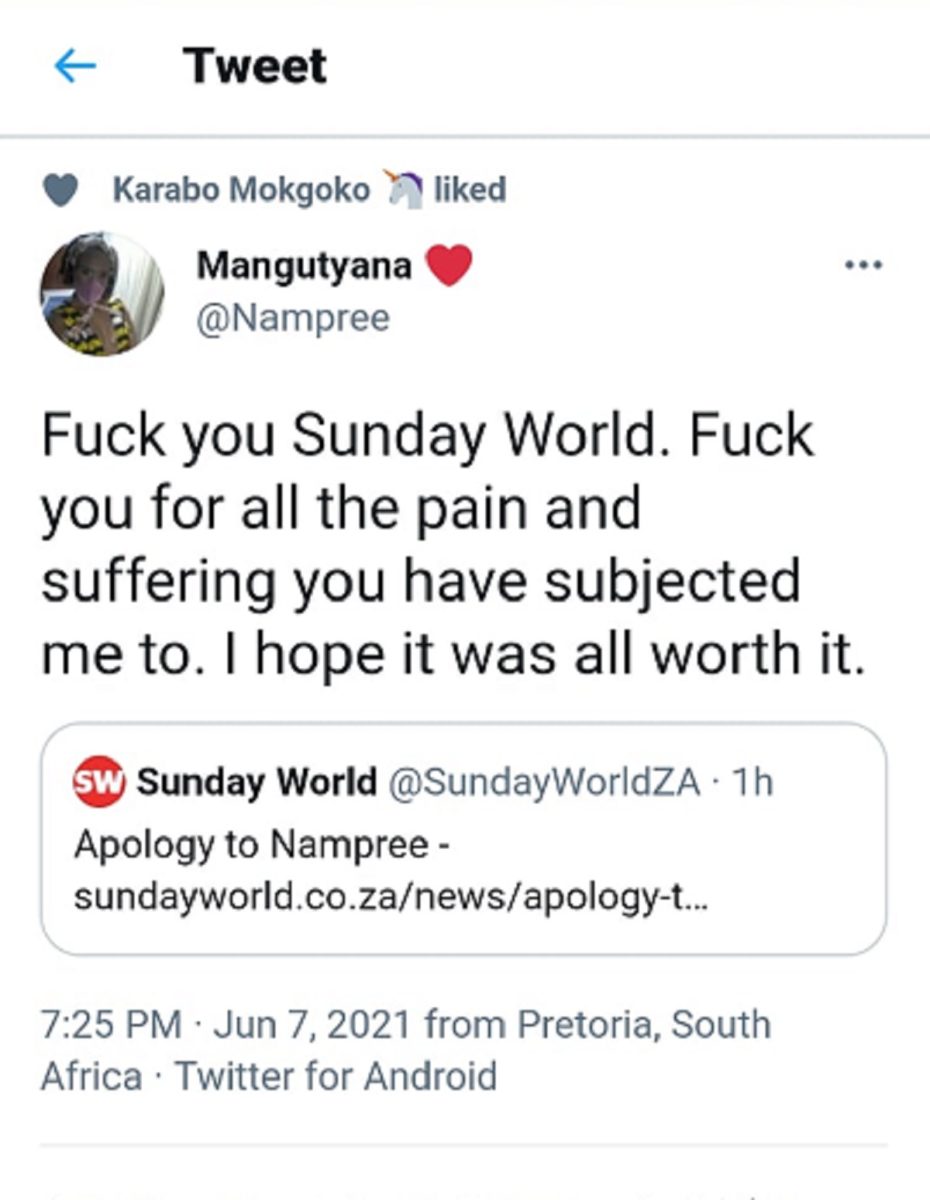The image size is (930, 1200).
Task: Open Mangutyana's profile picture
Action: pos(101,294)
